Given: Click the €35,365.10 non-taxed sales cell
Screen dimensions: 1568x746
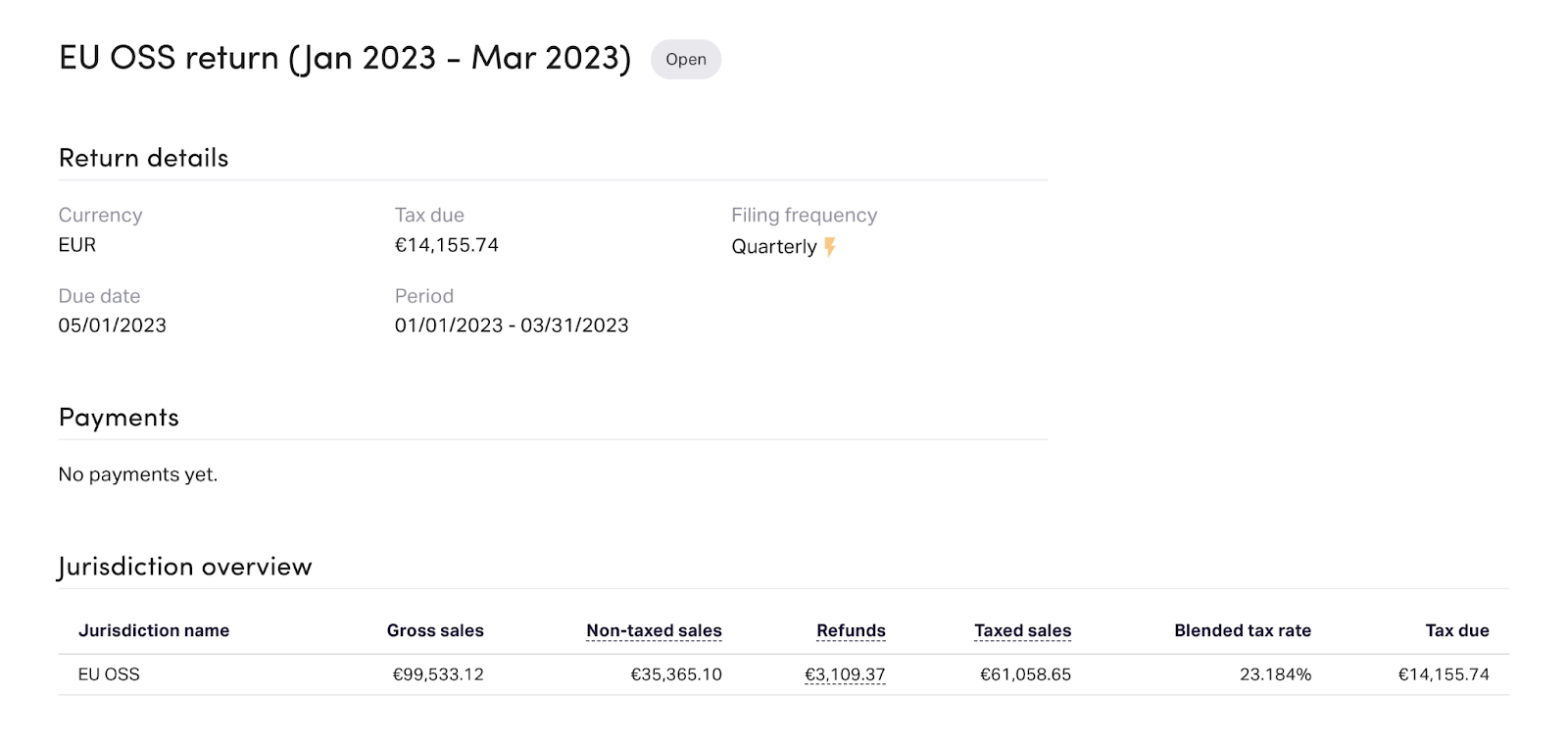Looking at the screenshot, I should 676,674.
